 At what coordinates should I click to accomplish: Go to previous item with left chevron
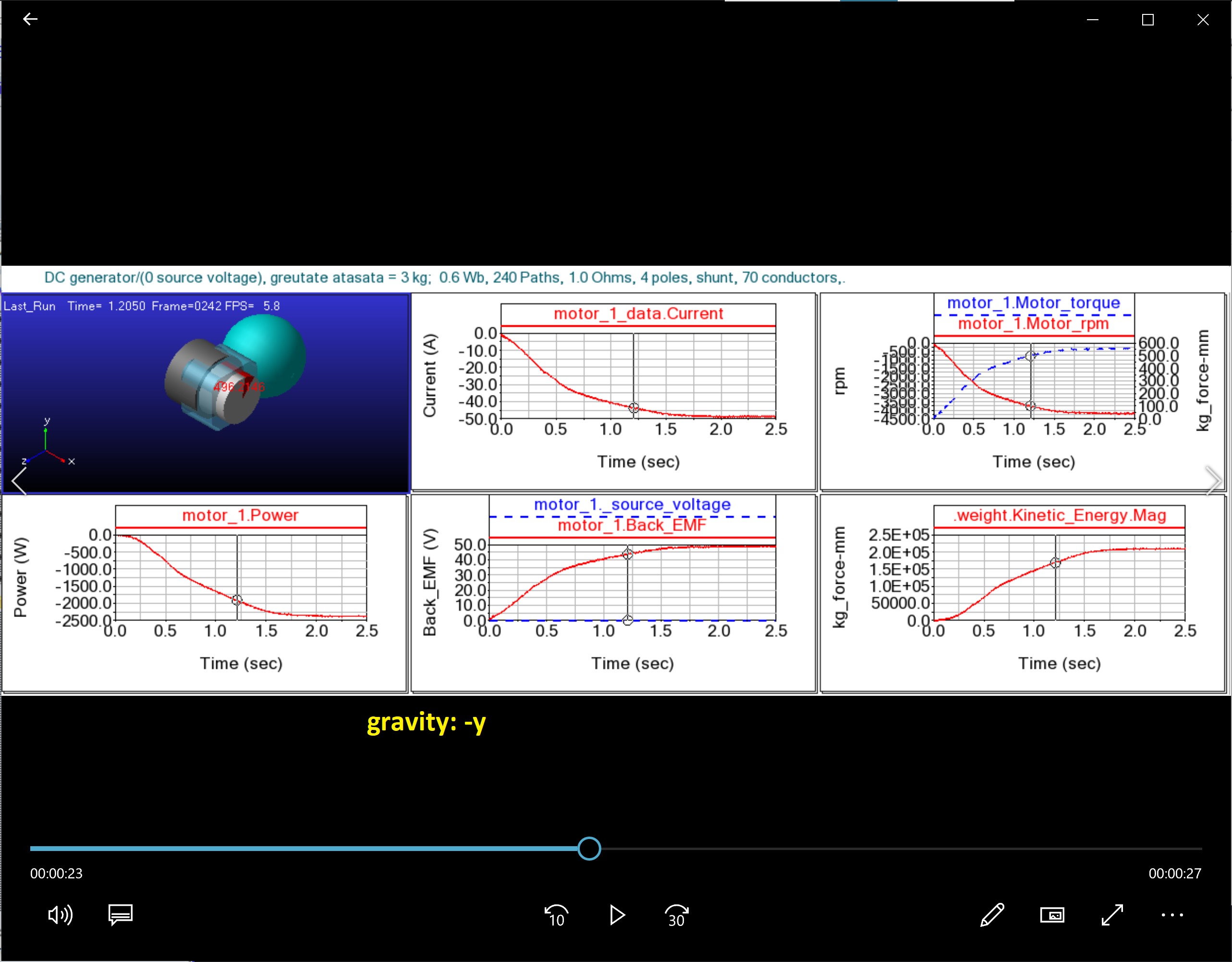19,481
